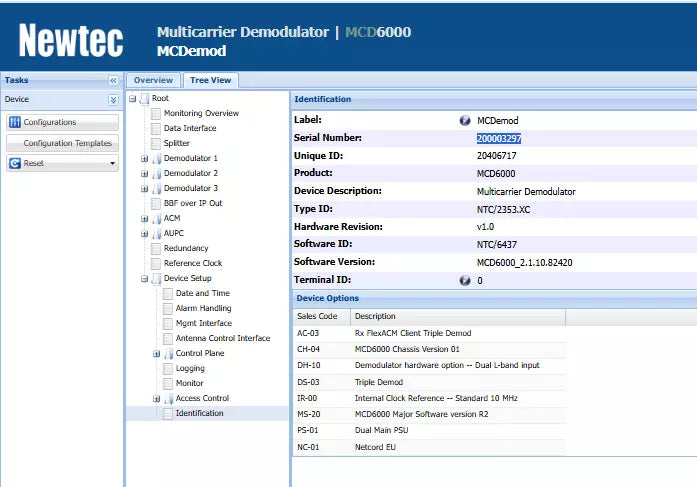Open Redundancy tree item

[186, 248]
